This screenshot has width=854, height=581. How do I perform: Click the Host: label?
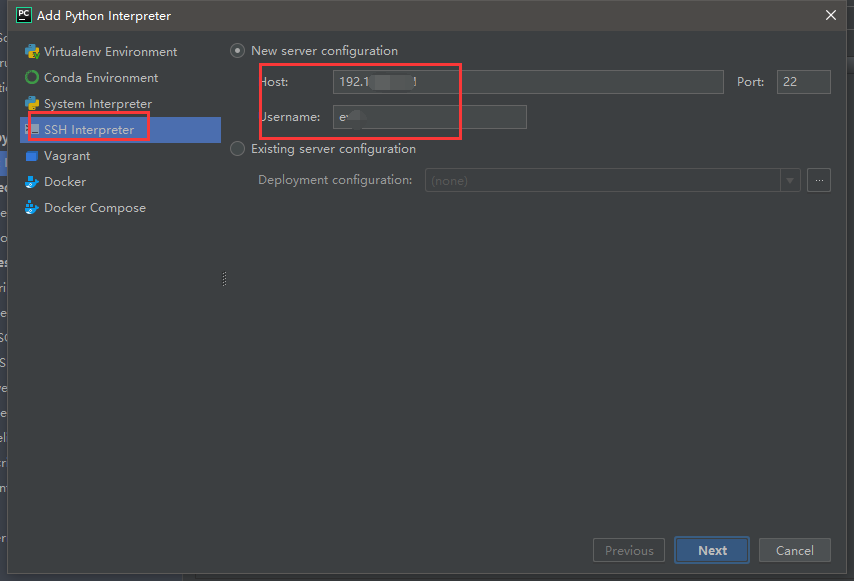(x=273, y=82)
